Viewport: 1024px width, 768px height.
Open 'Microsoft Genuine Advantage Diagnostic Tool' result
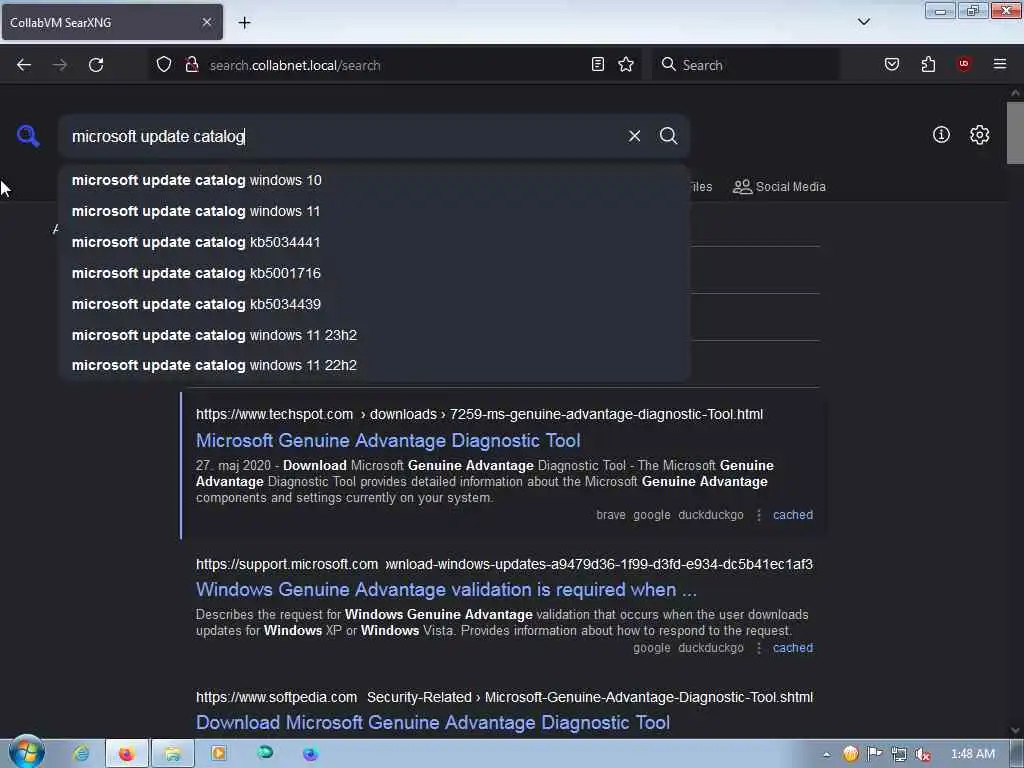(388, 441)
